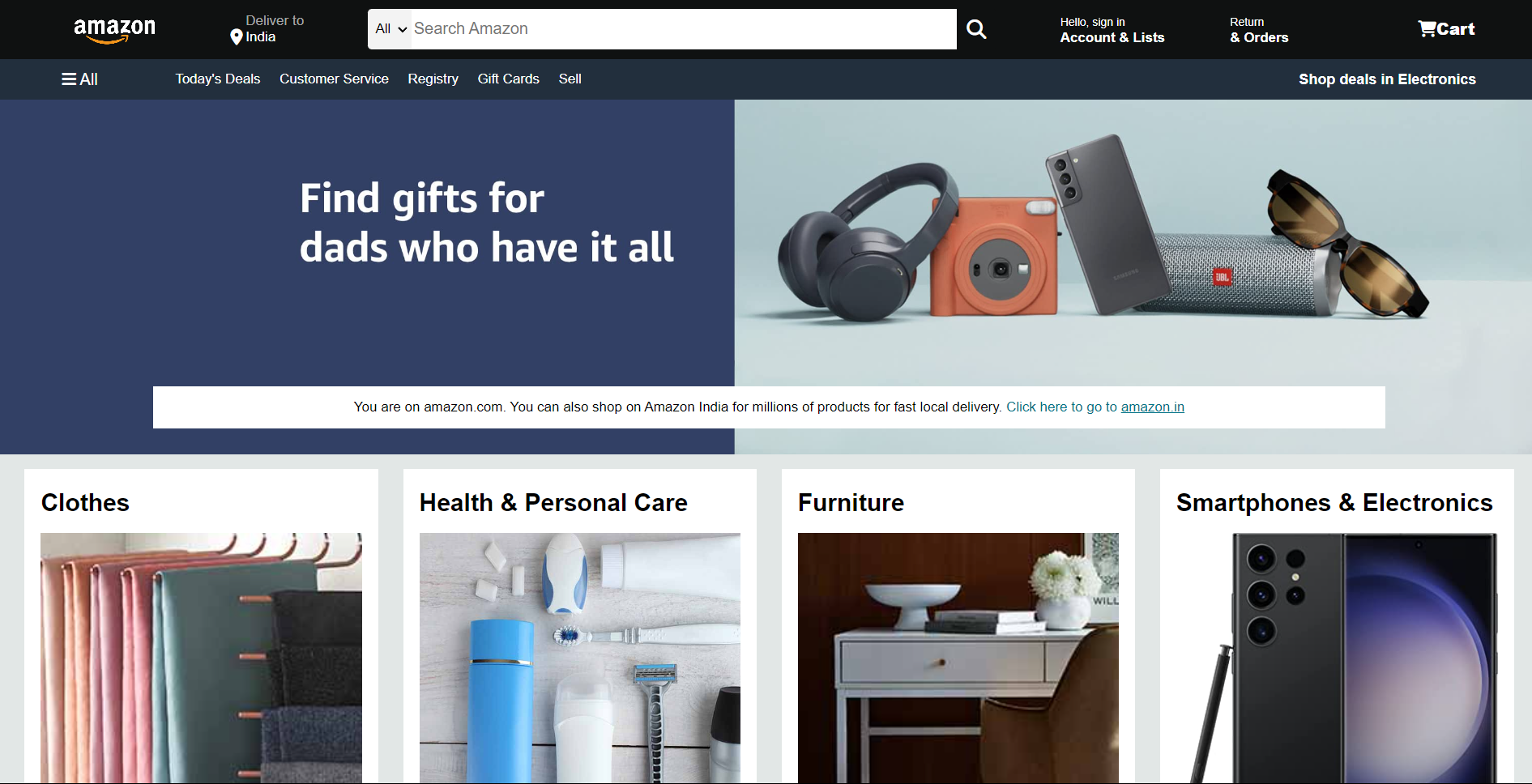
Task: Open the Clothes category image
Action: (201, 658)
